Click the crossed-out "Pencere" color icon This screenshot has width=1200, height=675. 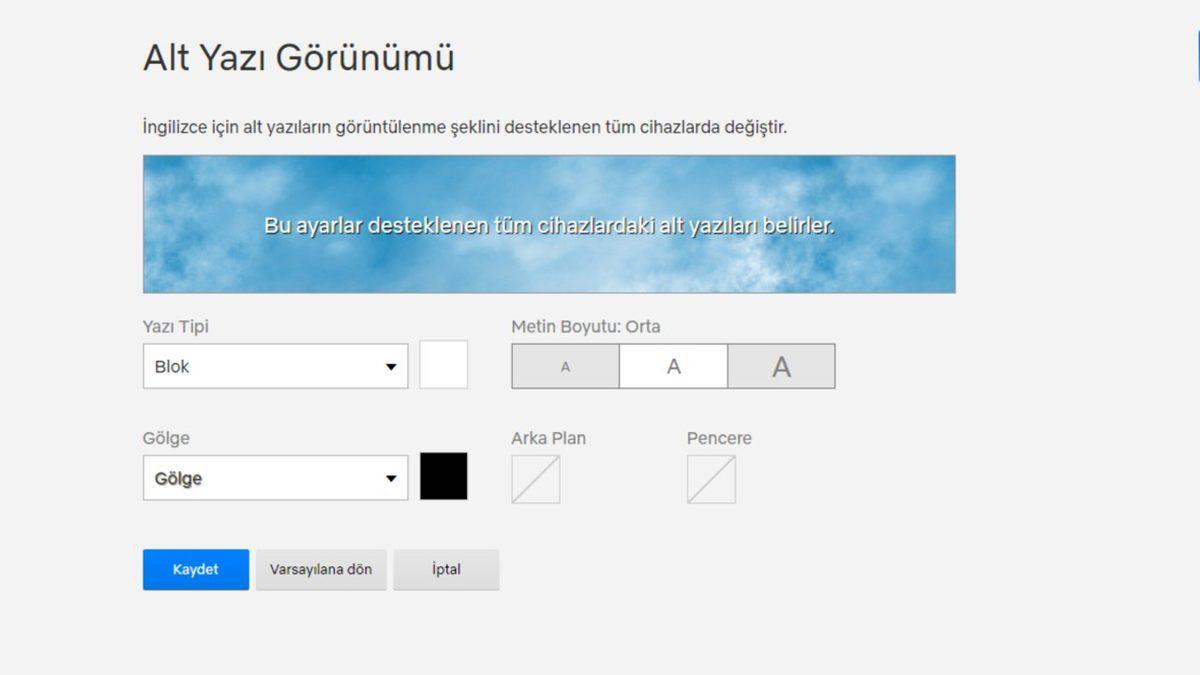(x=710, y=481)
